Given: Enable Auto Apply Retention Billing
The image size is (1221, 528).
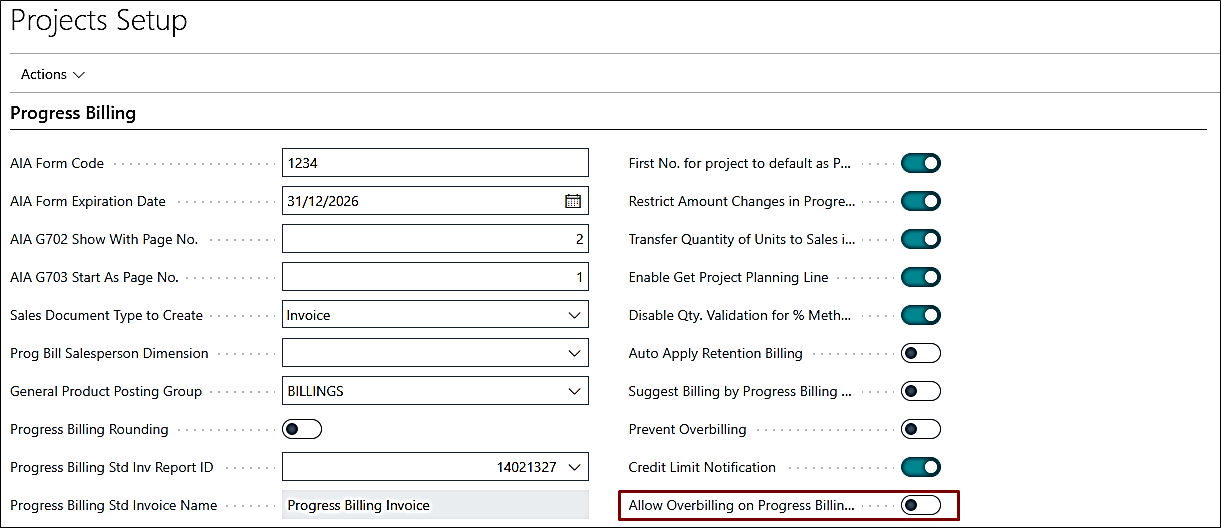Looking at the screenshot, I should pyautogui.click(x=920, y=353).
